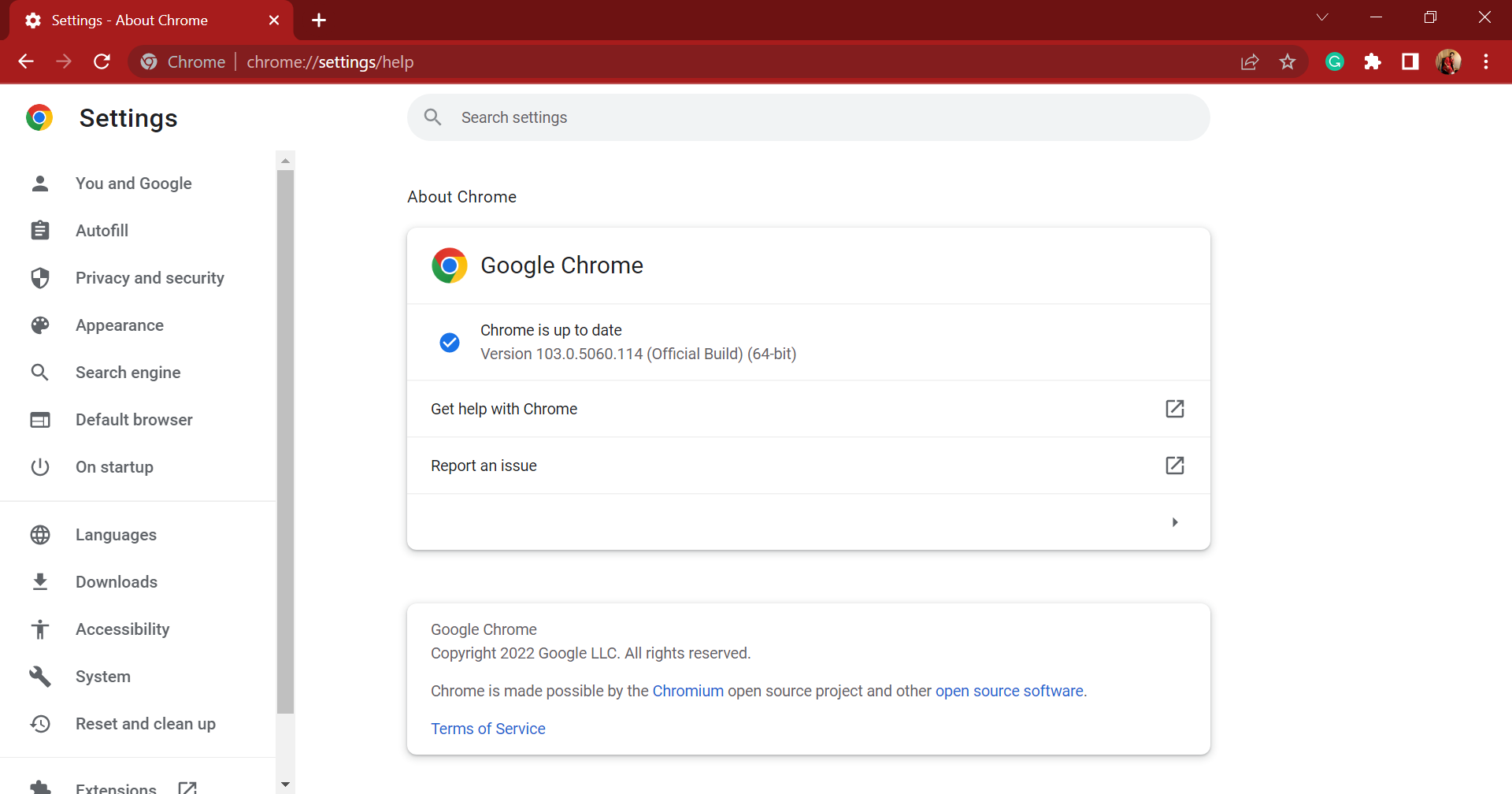
Task: Open Search engine settings
Action: 128,373
